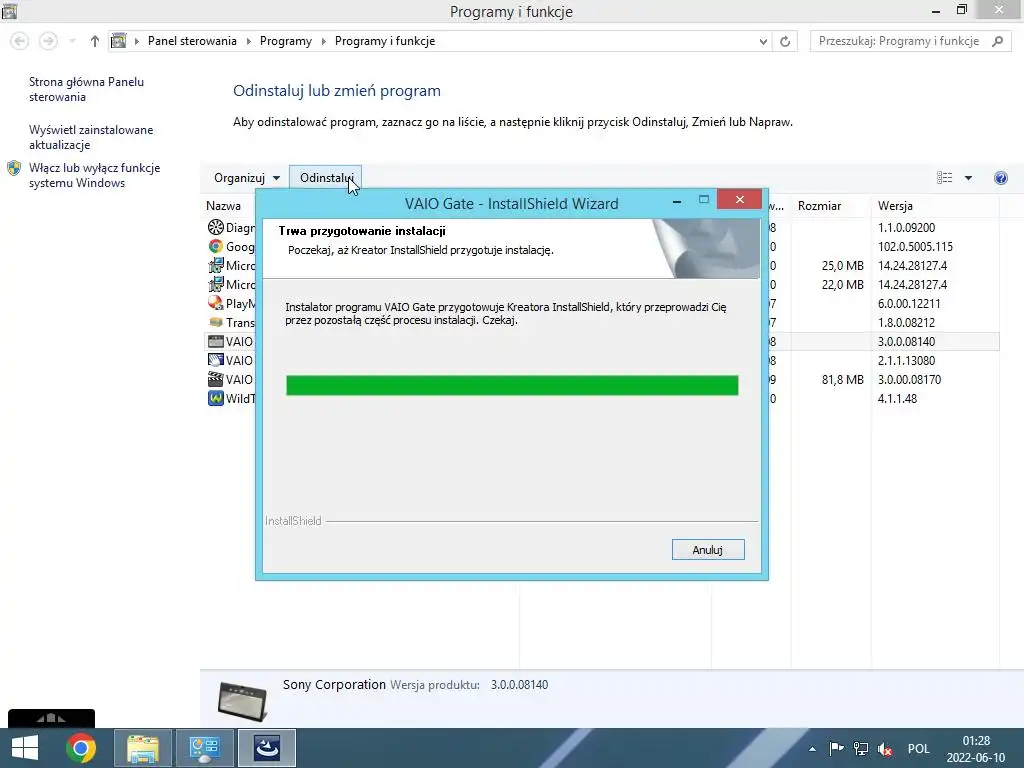Click version 1.1.0.09200 cell
This screenshot has height=768, width=1024.
point(906,228)
